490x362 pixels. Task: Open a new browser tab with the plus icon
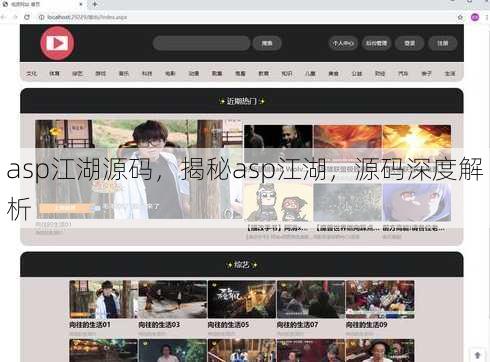95,4
